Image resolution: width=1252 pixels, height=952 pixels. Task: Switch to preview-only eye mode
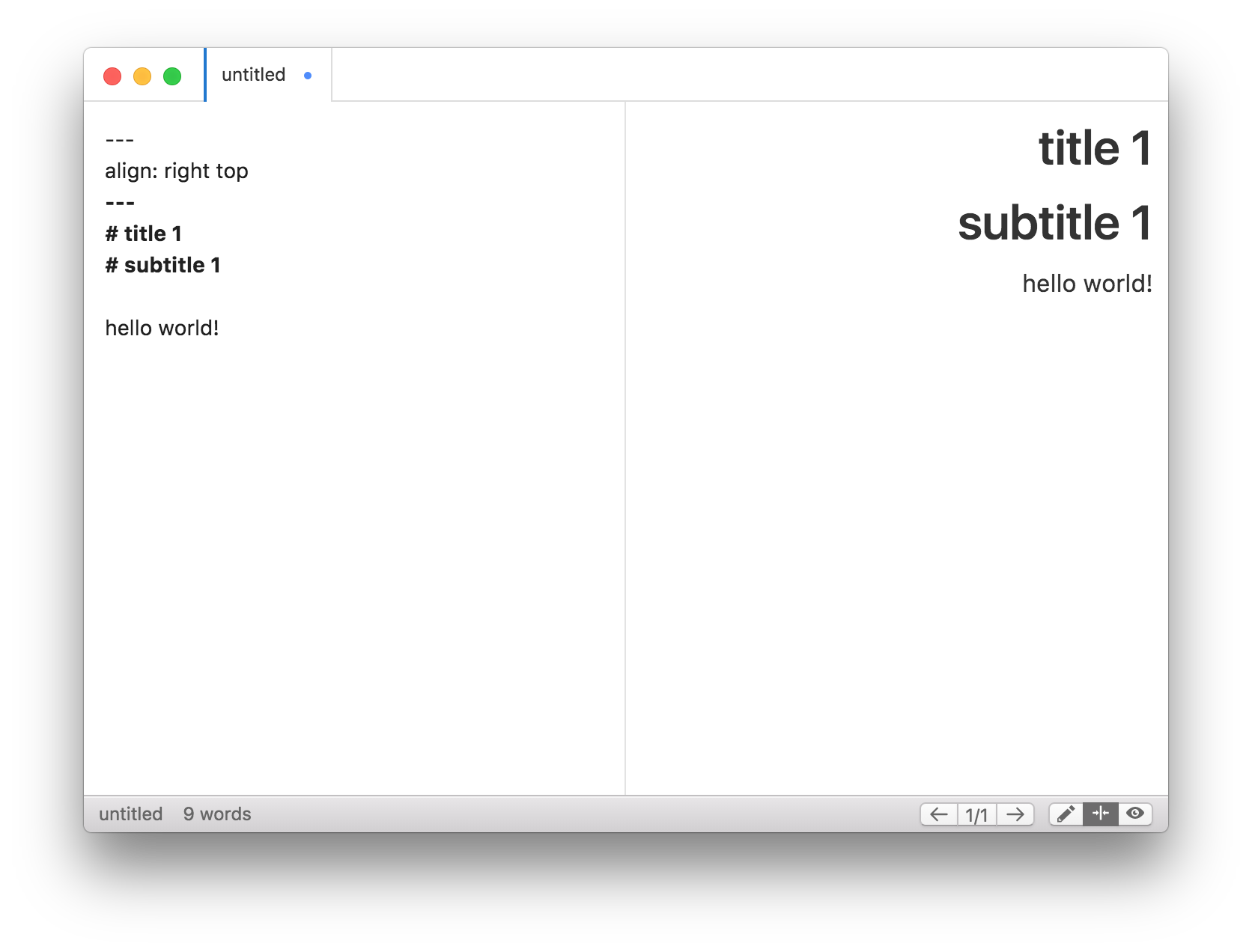point(1135,814)
